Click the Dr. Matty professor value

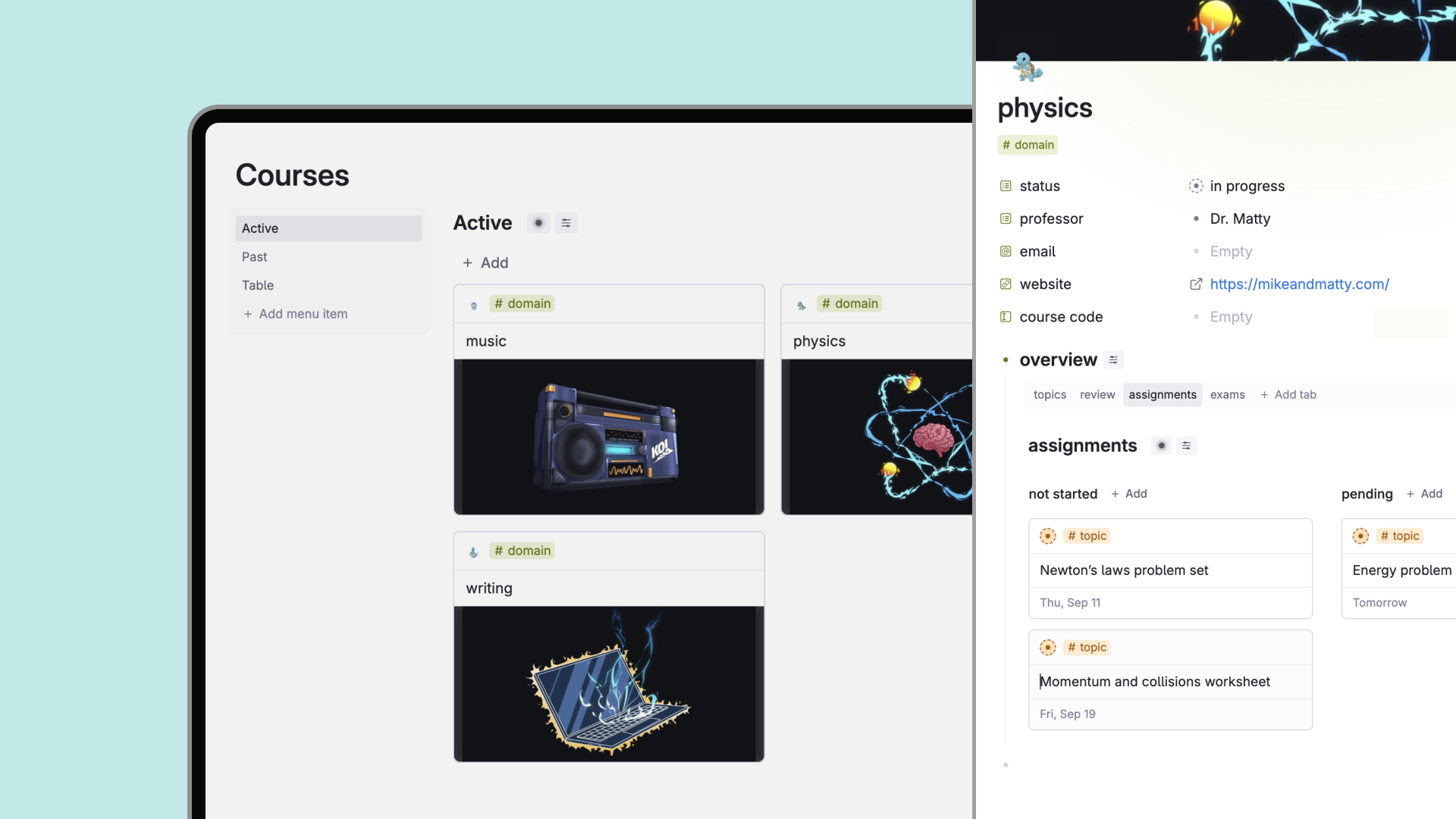[x=1240, y=218]
